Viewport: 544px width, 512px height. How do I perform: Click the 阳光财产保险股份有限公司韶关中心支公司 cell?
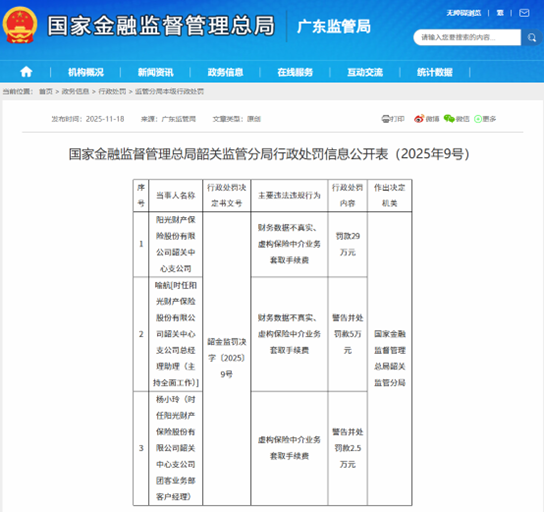click(x=176, y=244)
